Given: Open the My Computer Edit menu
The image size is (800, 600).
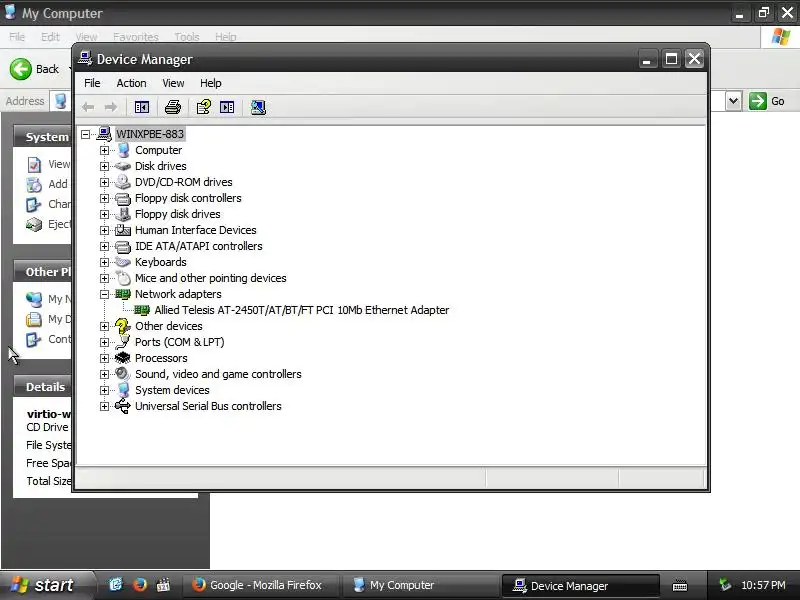Looking at the screenshot, I should (50, 37).
